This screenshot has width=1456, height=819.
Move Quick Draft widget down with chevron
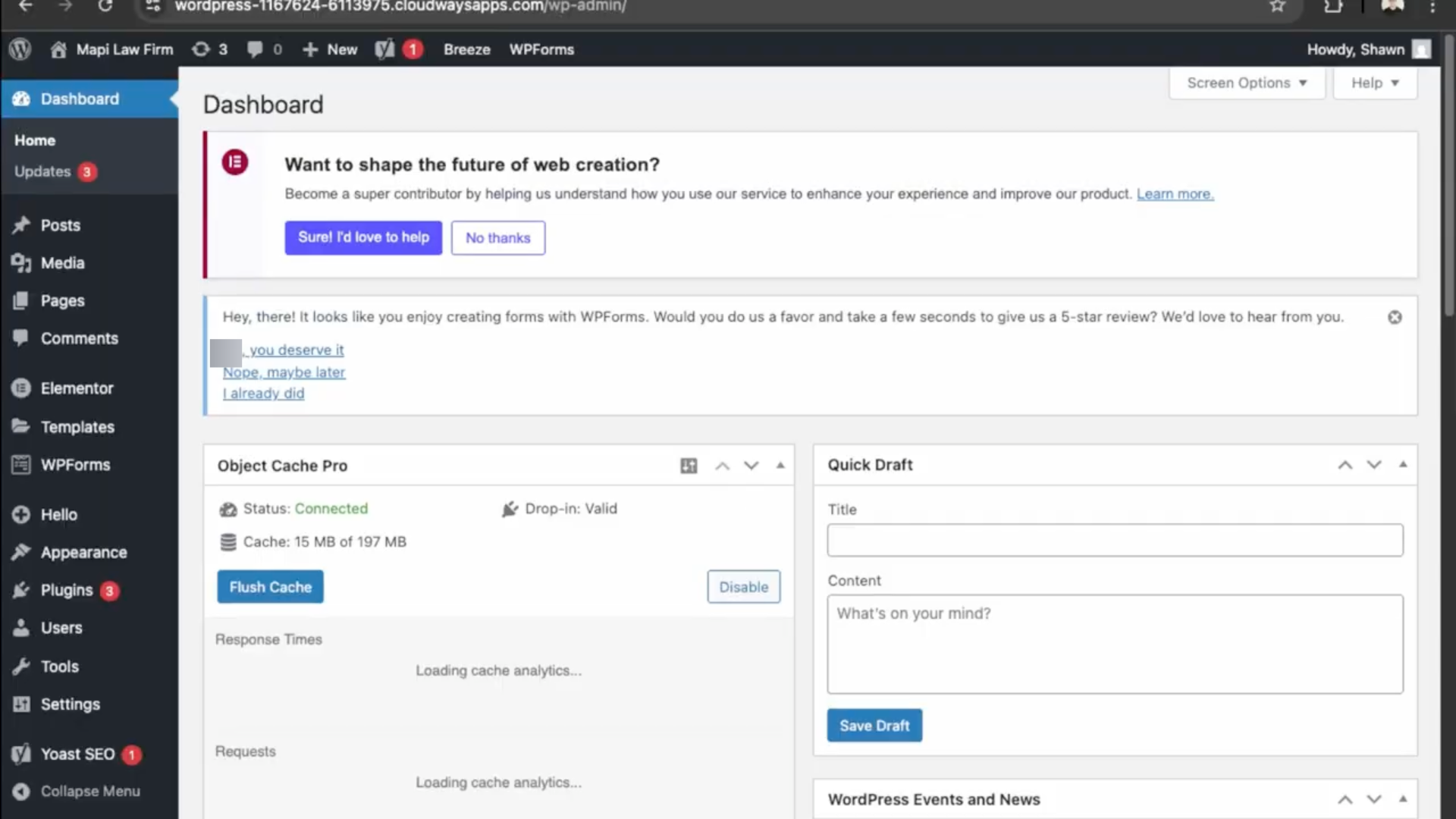pyautogui.click(x=1374, y=465)
